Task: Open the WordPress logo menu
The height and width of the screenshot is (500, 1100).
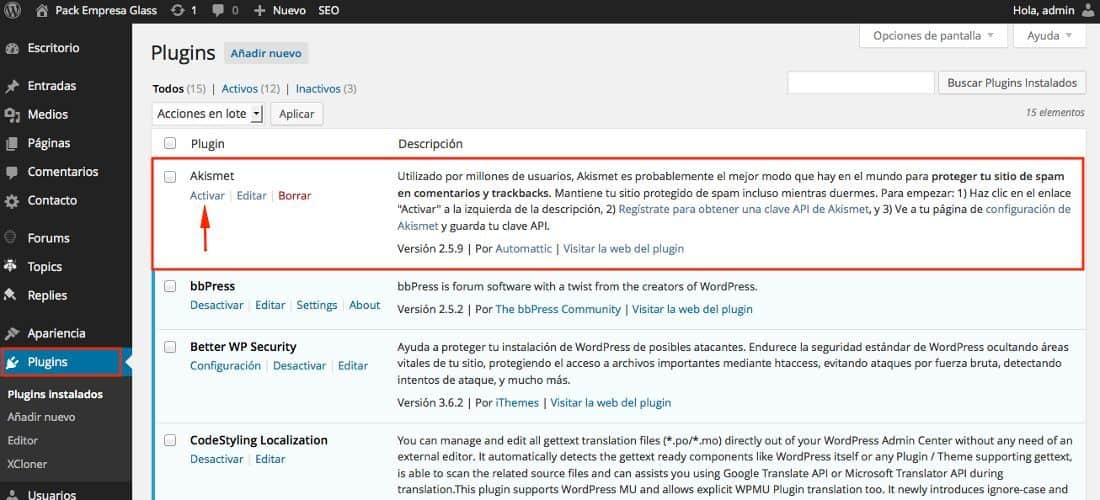Action: [12, 11]
